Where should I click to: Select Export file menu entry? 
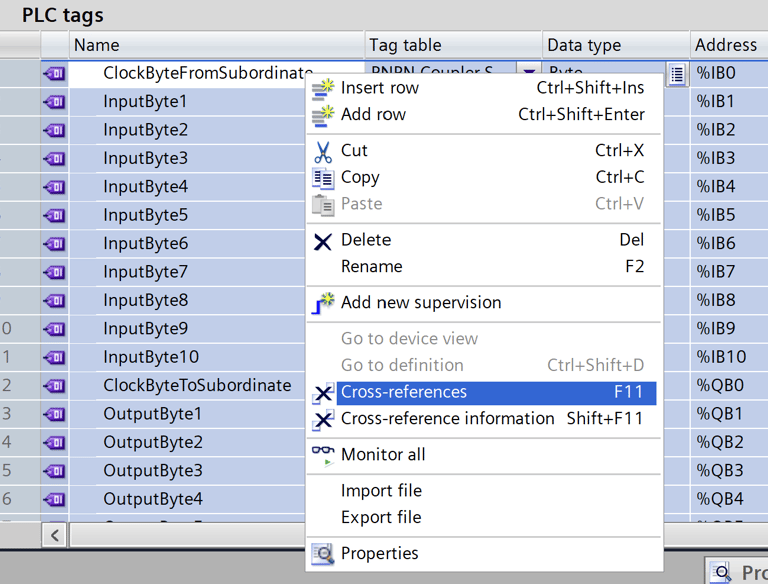coord(381,517)
